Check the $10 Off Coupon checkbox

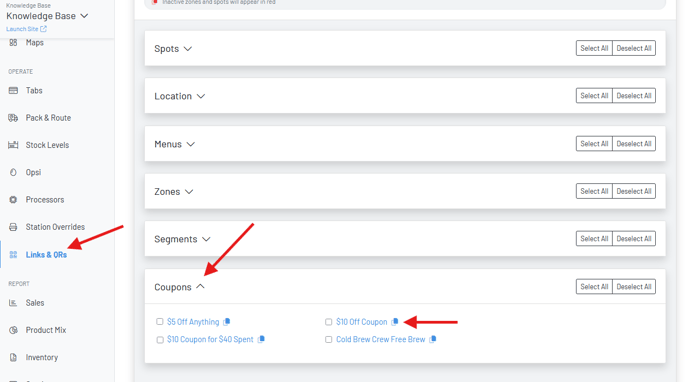pos(329,322)
